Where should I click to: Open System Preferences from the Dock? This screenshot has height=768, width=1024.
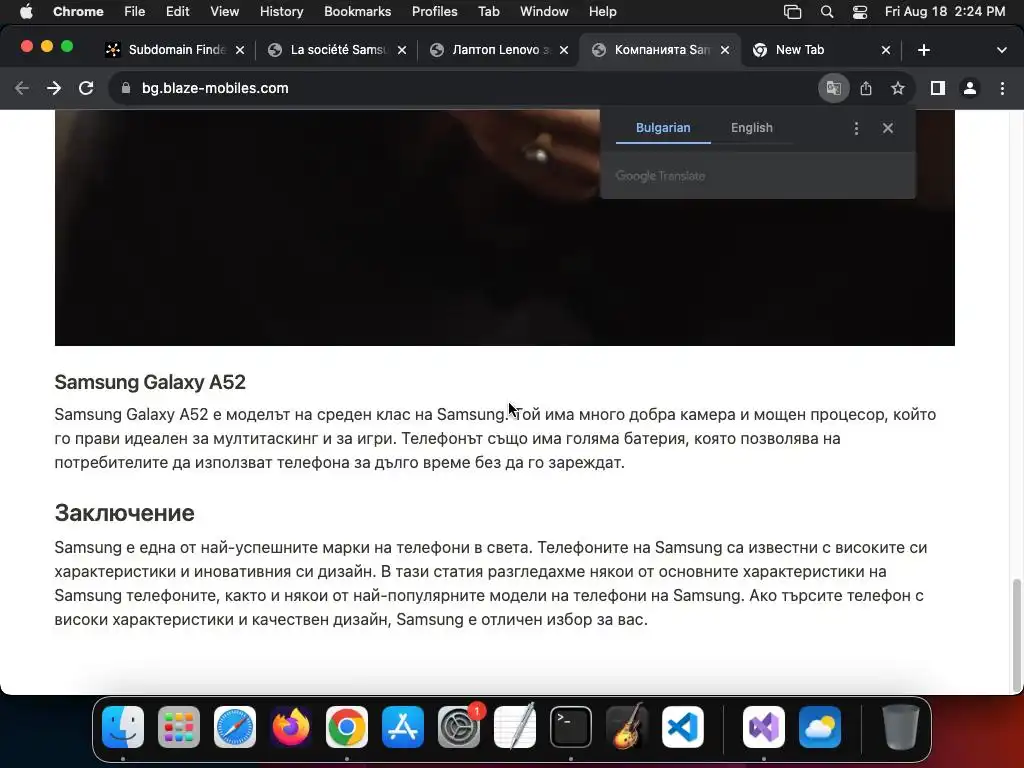click(459, 727)
